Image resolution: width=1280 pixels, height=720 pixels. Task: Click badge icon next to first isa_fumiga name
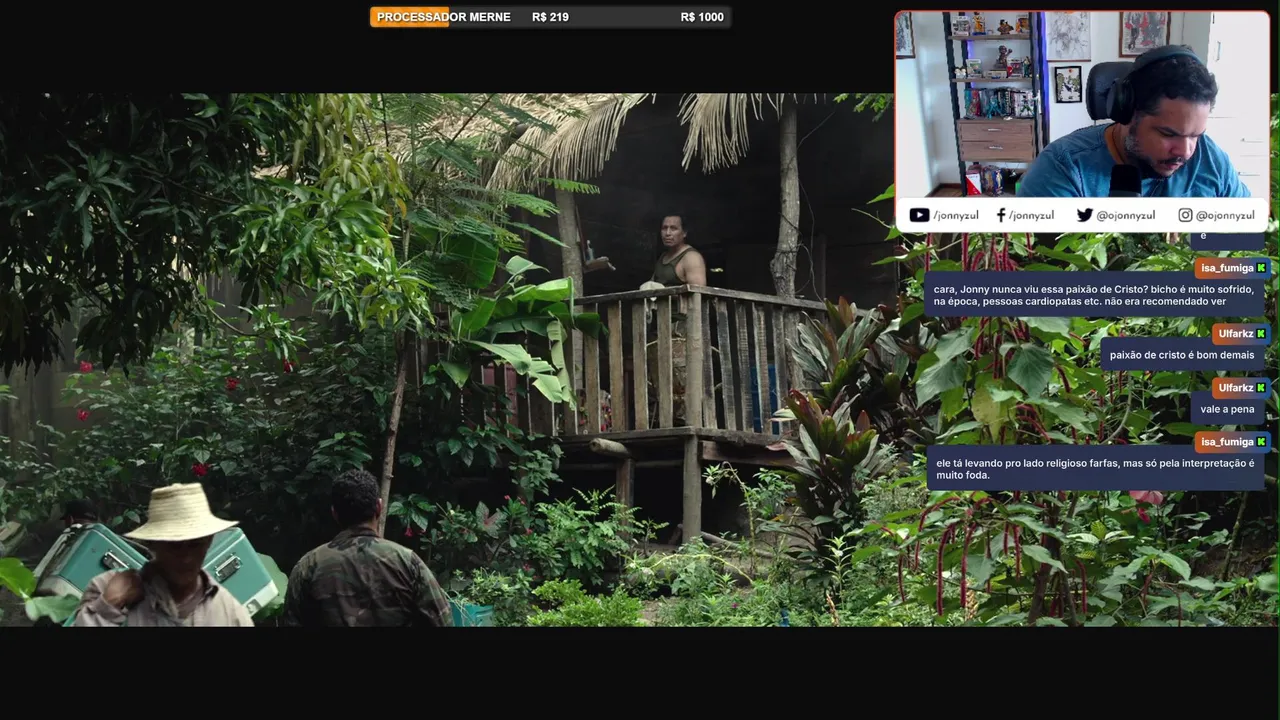(1261, 268)
